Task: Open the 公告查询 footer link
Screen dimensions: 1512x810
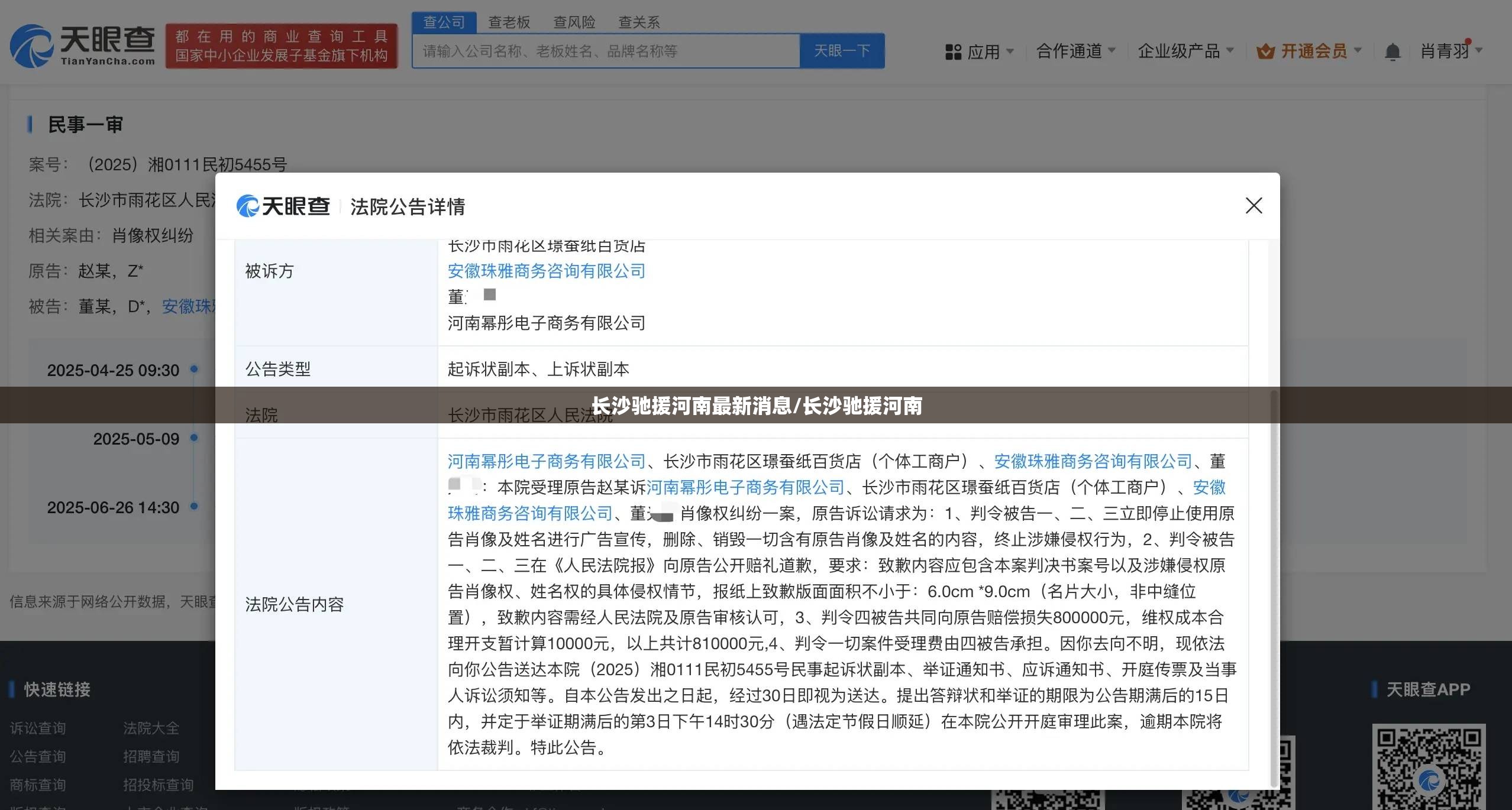Action: (38, 757)
